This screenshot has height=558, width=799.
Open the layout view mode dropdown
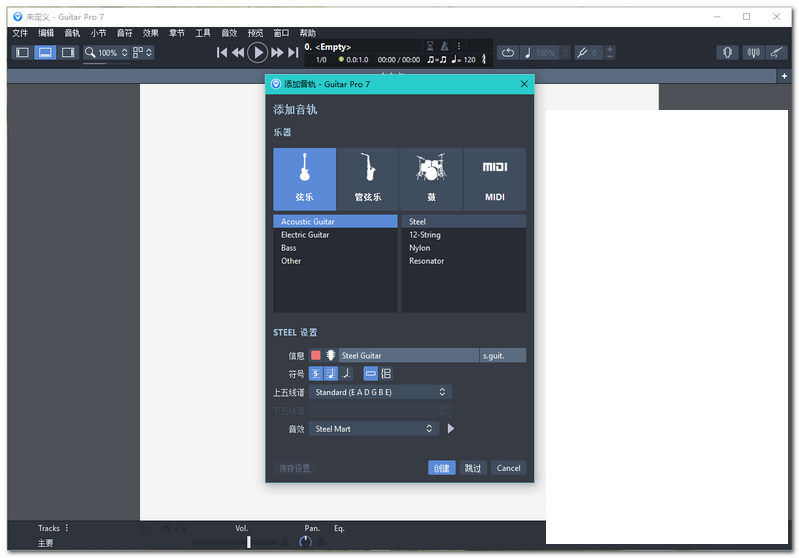click(x=143, y=52)
